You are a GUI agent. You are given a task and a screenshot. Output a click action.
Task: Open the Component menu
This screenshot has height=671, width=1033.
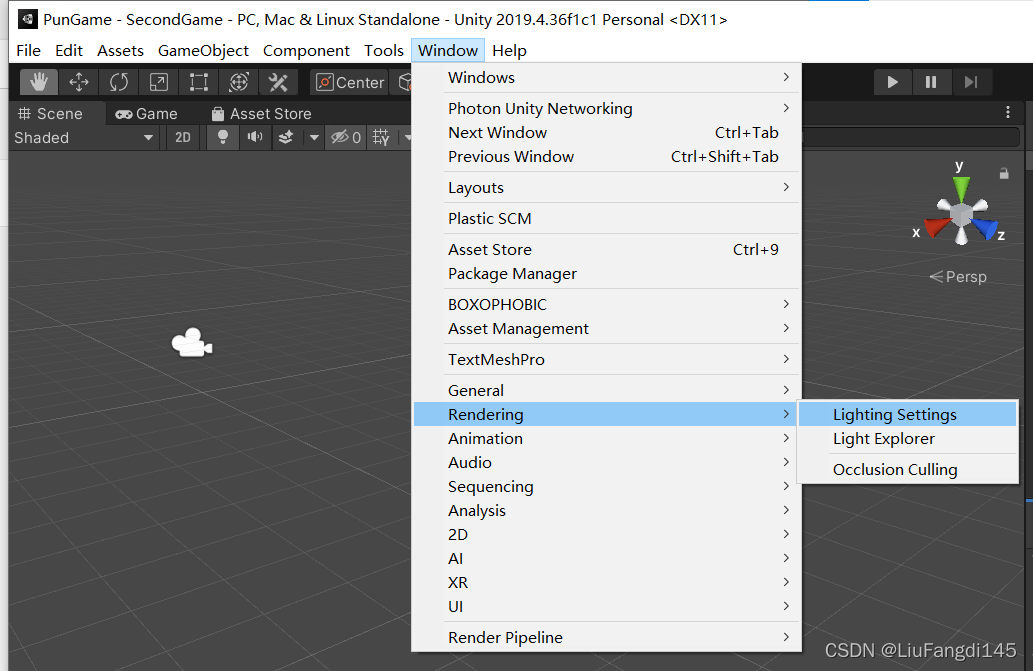pyautogui.click(x=306, y=51)
